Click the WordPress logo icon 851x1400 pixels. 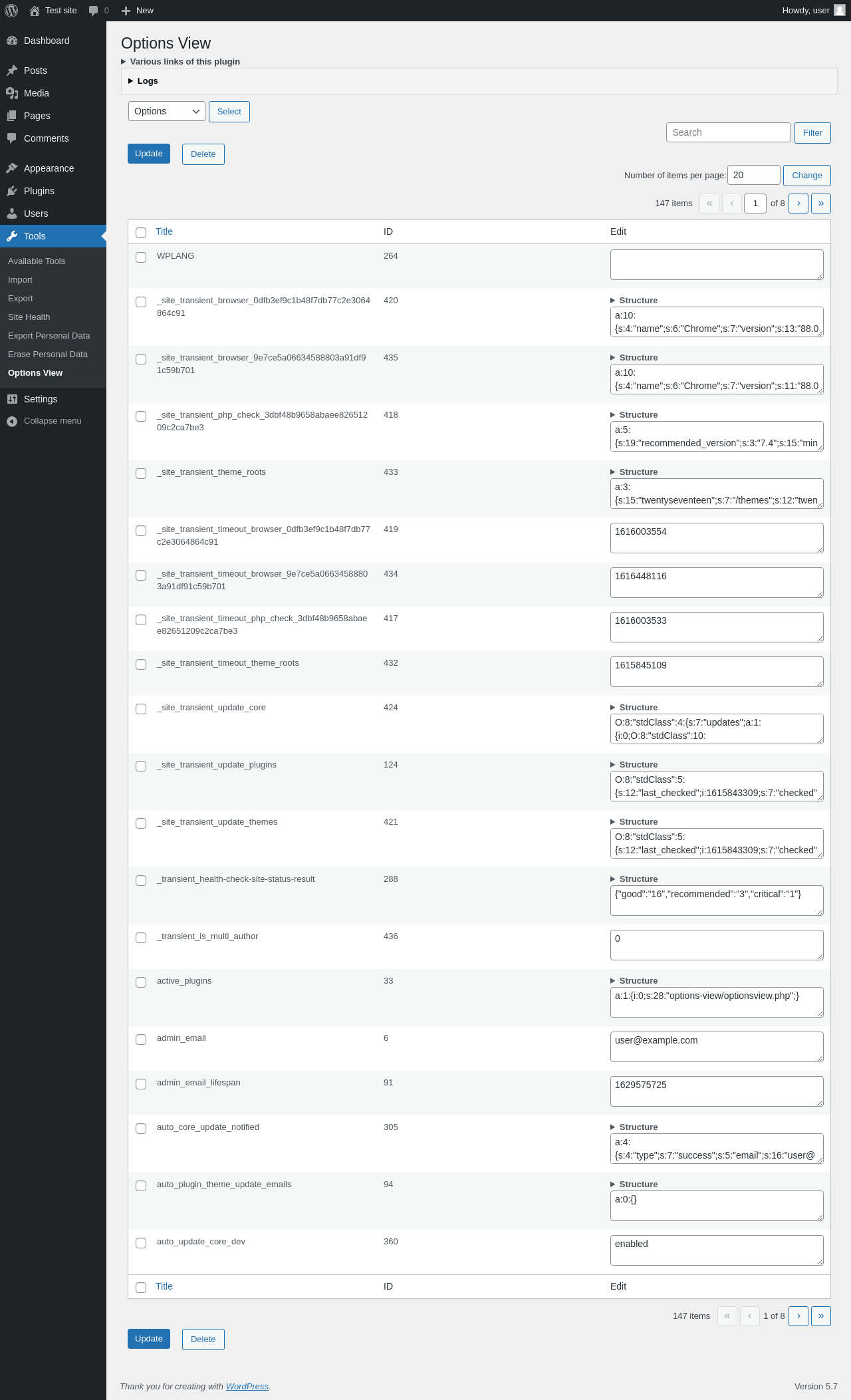click(x=11, y=11)
